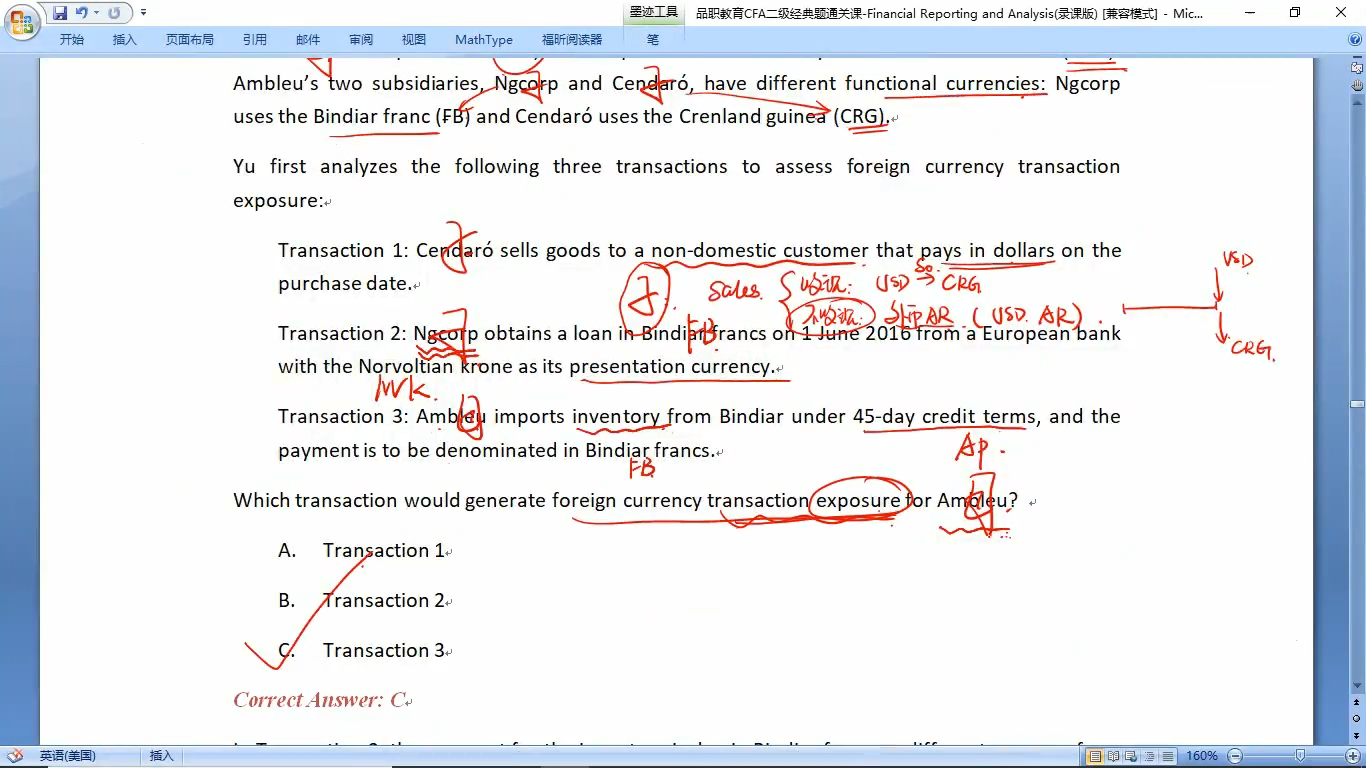
Task: Click the vertical scrollbar thumb
Action: pyautogui.click(x=1357, y=404)
